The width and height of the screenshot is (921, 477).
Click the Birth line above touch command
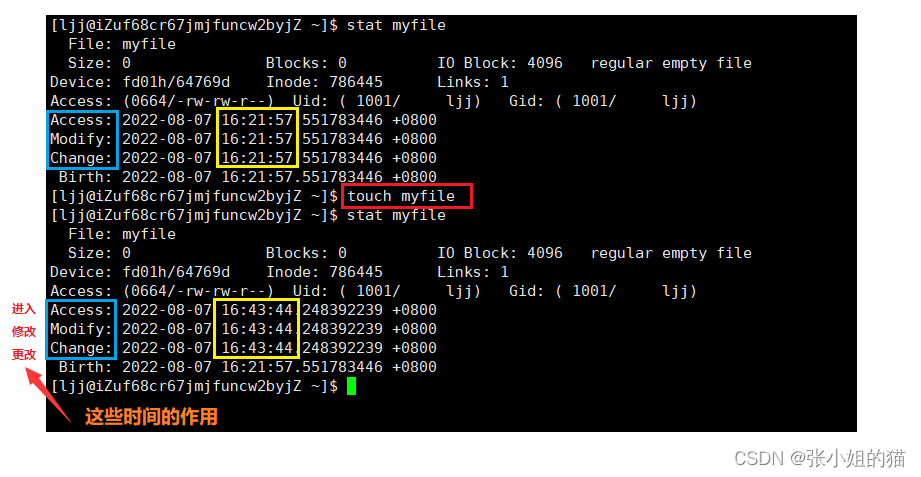click(248, 177)
